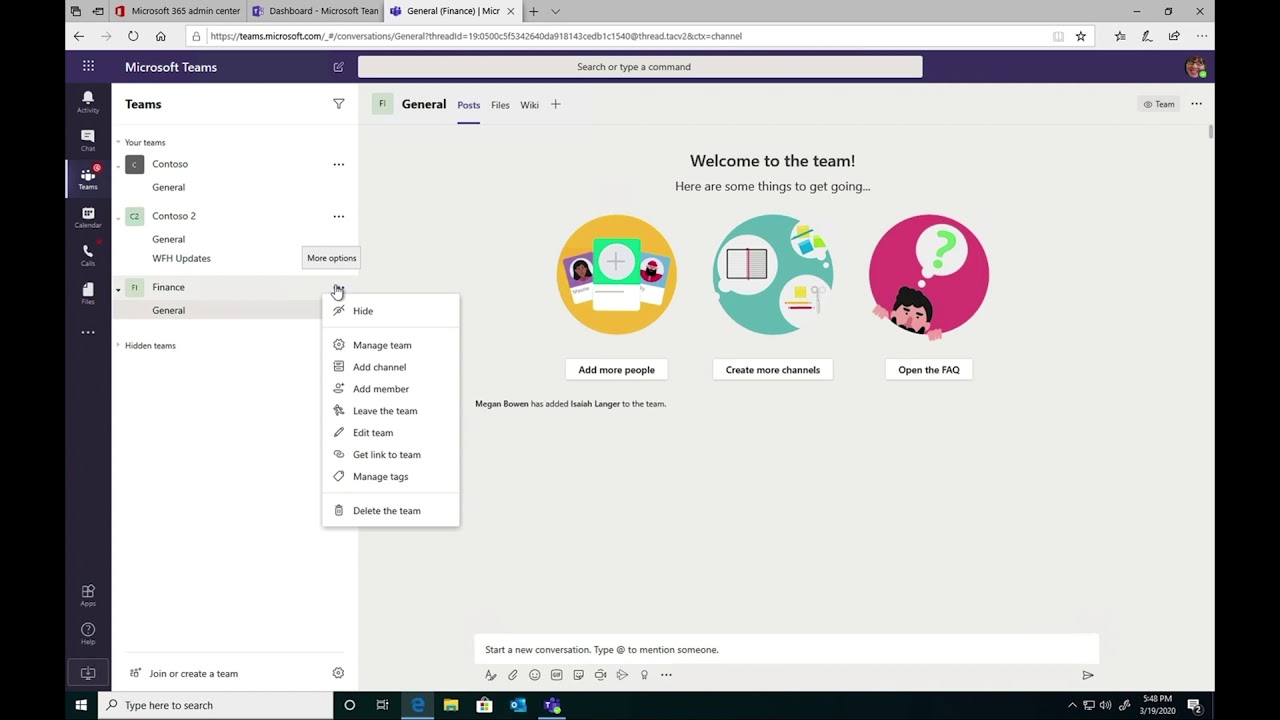This screenshot has height=720, width=1280.
Task: Open more options for Contoso 2 team
Action: tap(338, 216)
